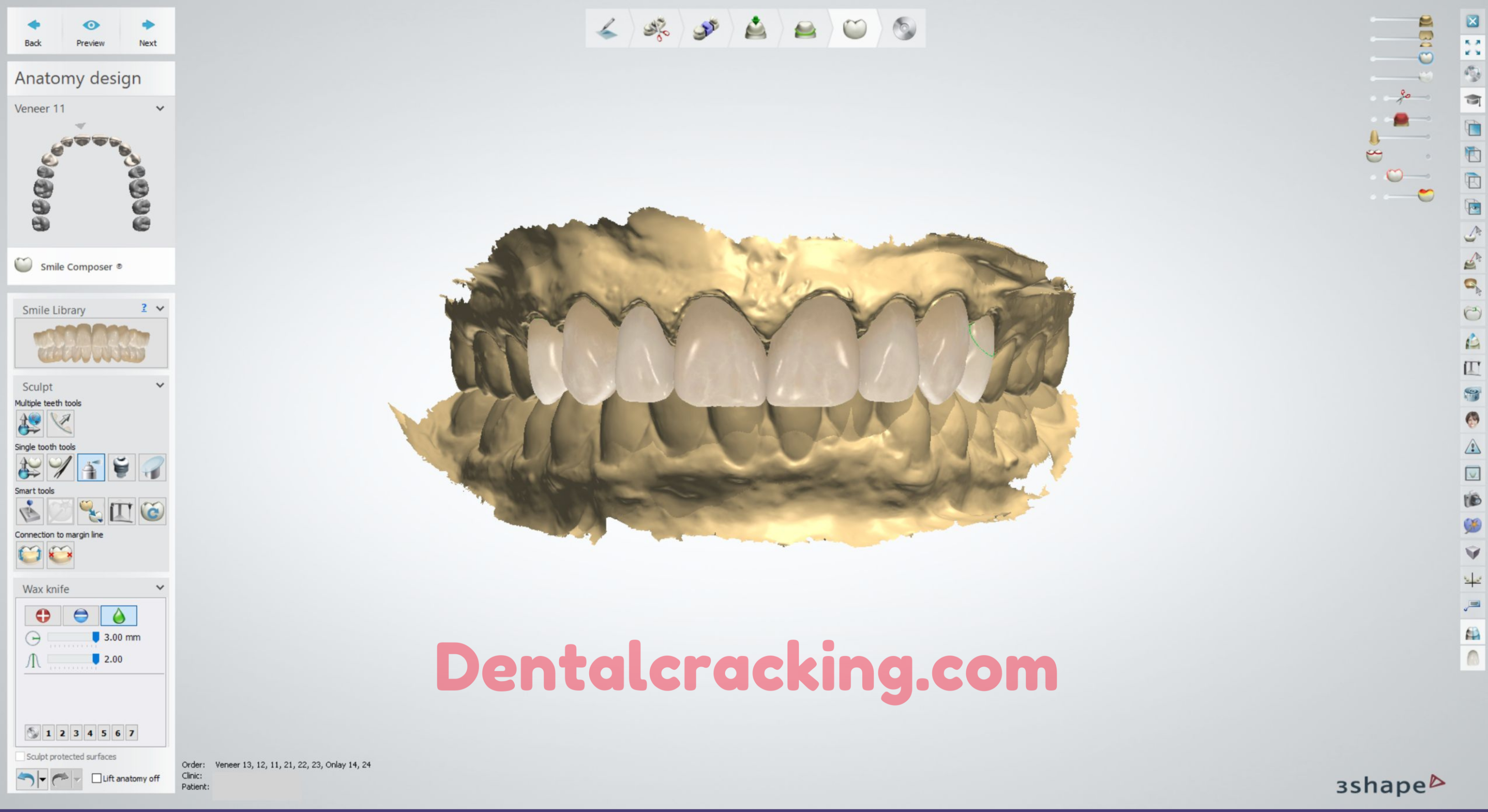
Task: Click the Back arrow button
Action: (33, 32)
